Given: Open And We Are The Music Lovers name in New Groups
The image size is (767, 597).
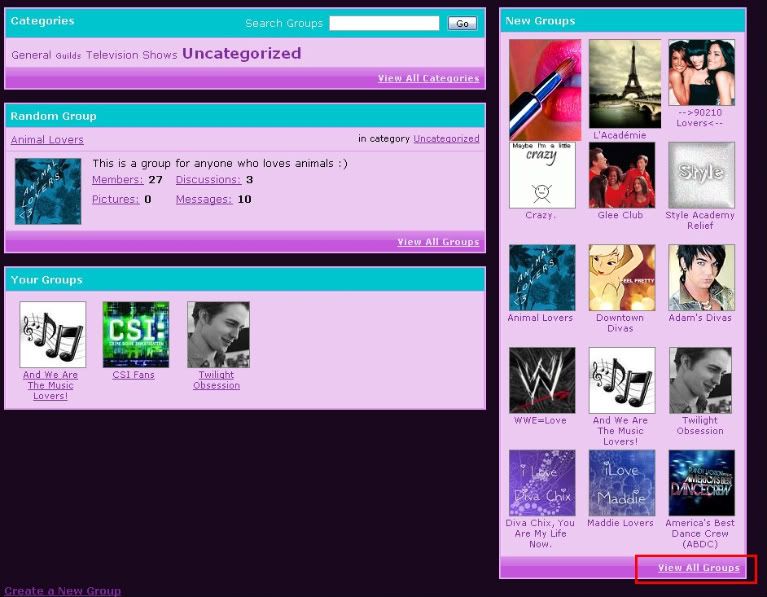Looking at the screenshot, I should pos(620,431).
